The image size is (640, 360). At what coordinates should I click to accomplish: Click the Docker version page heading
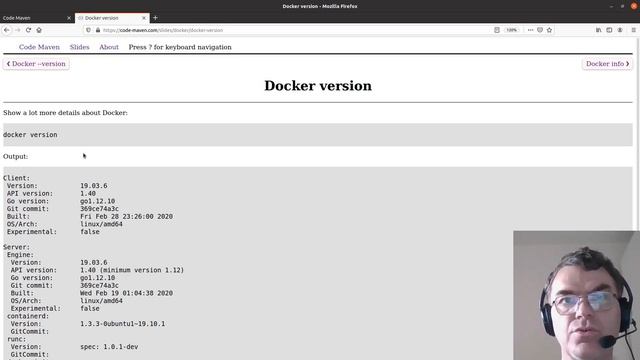coord(318,86)
